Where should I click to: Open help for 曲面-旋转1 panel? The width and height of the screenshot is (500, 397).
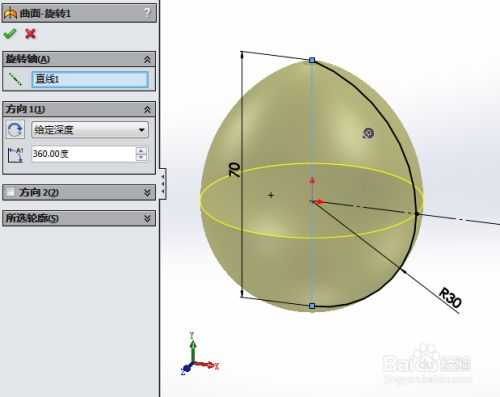(147, 13)
